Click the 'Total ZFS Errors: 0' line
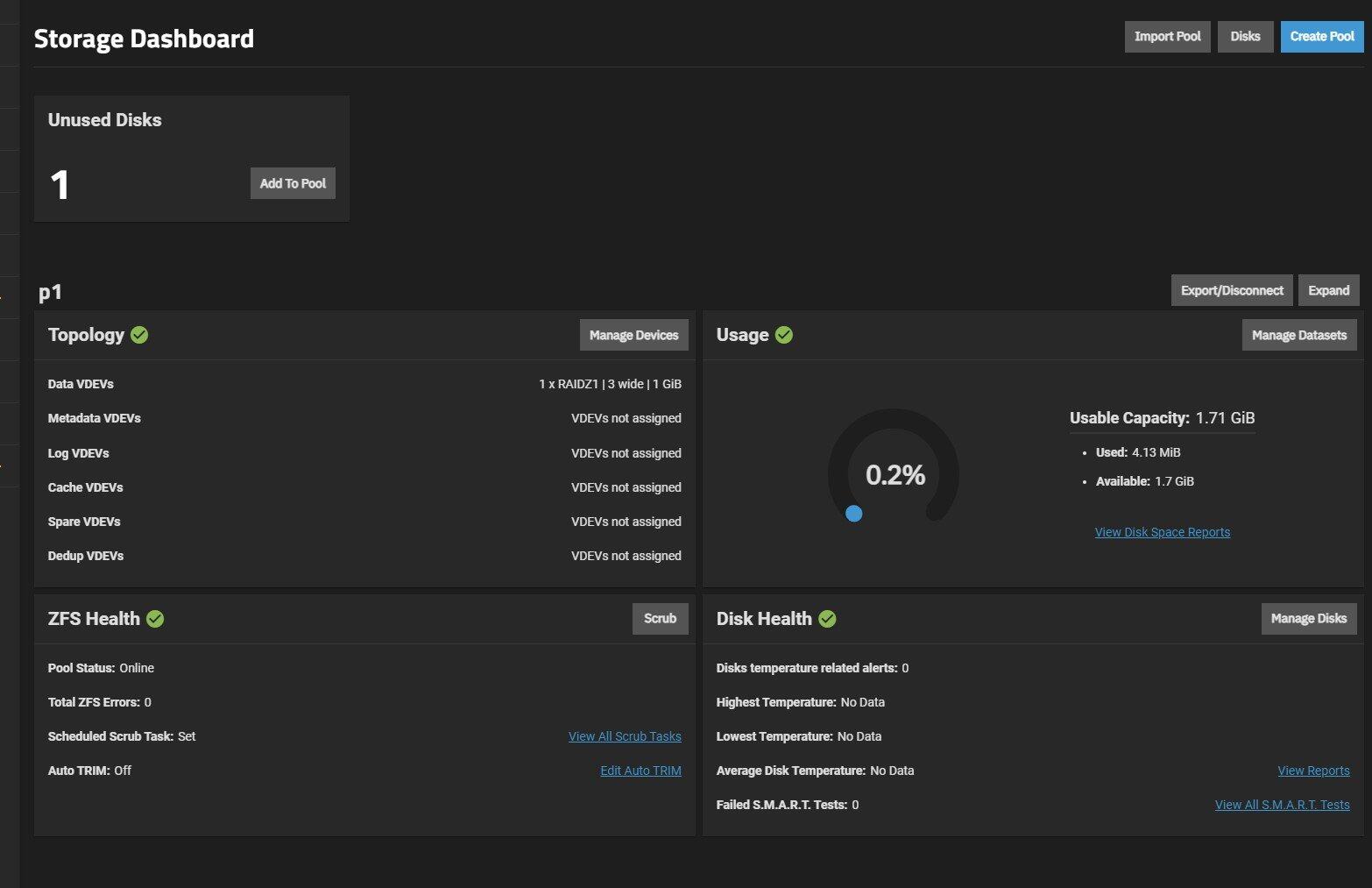 pos(99,702)
